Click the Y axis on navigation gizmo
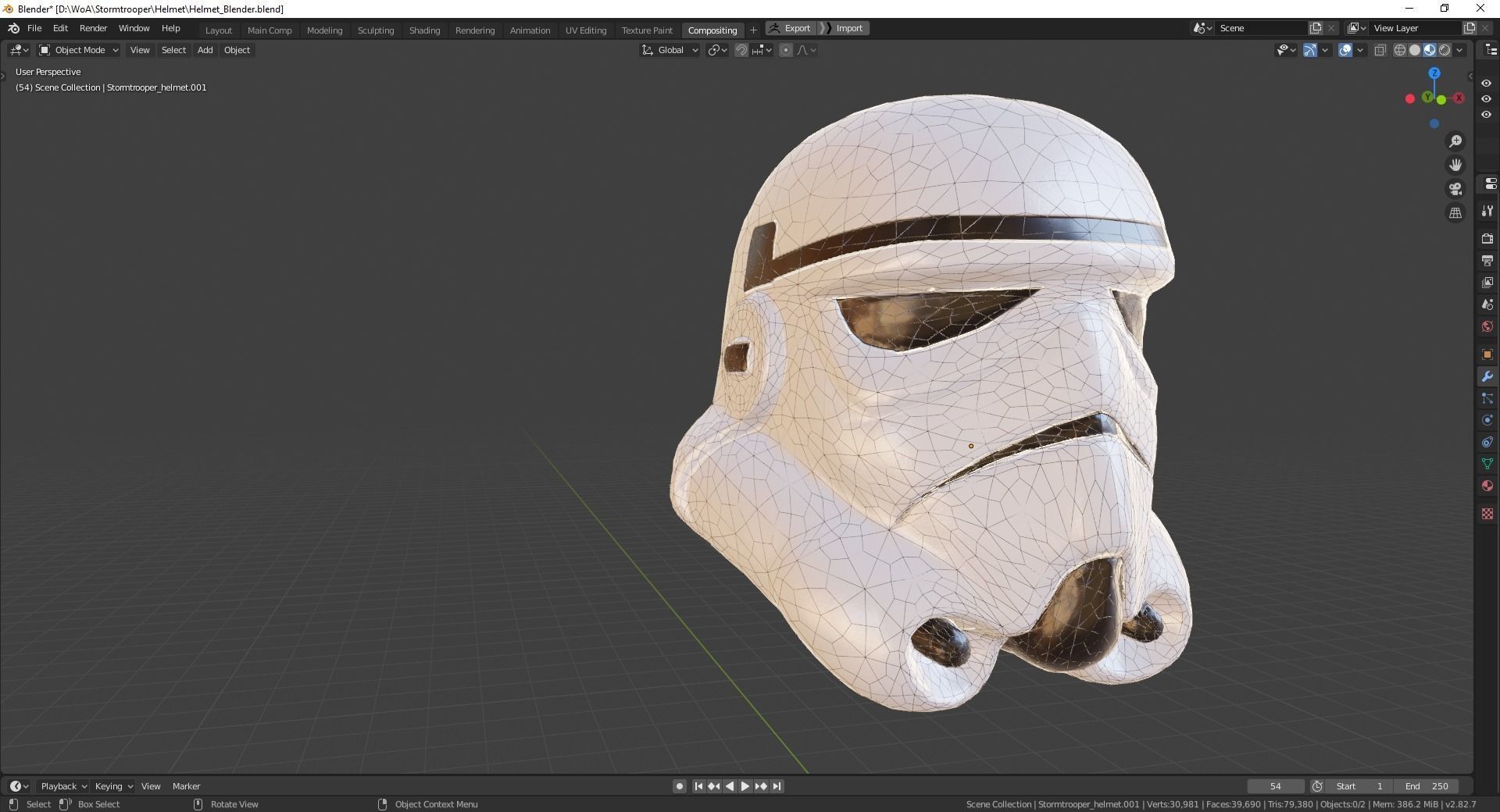 1427,97
